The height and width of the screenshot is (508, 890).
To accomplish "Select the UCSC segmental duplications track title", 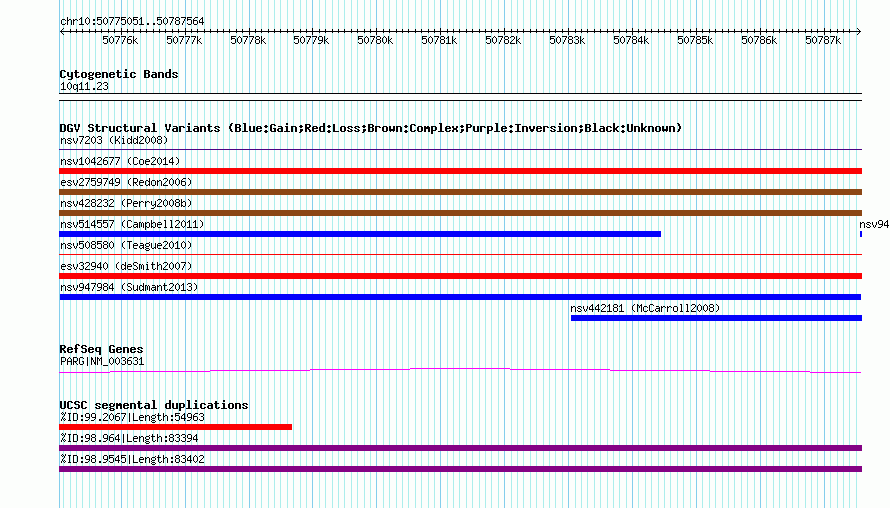I will [x=154, y=405].
